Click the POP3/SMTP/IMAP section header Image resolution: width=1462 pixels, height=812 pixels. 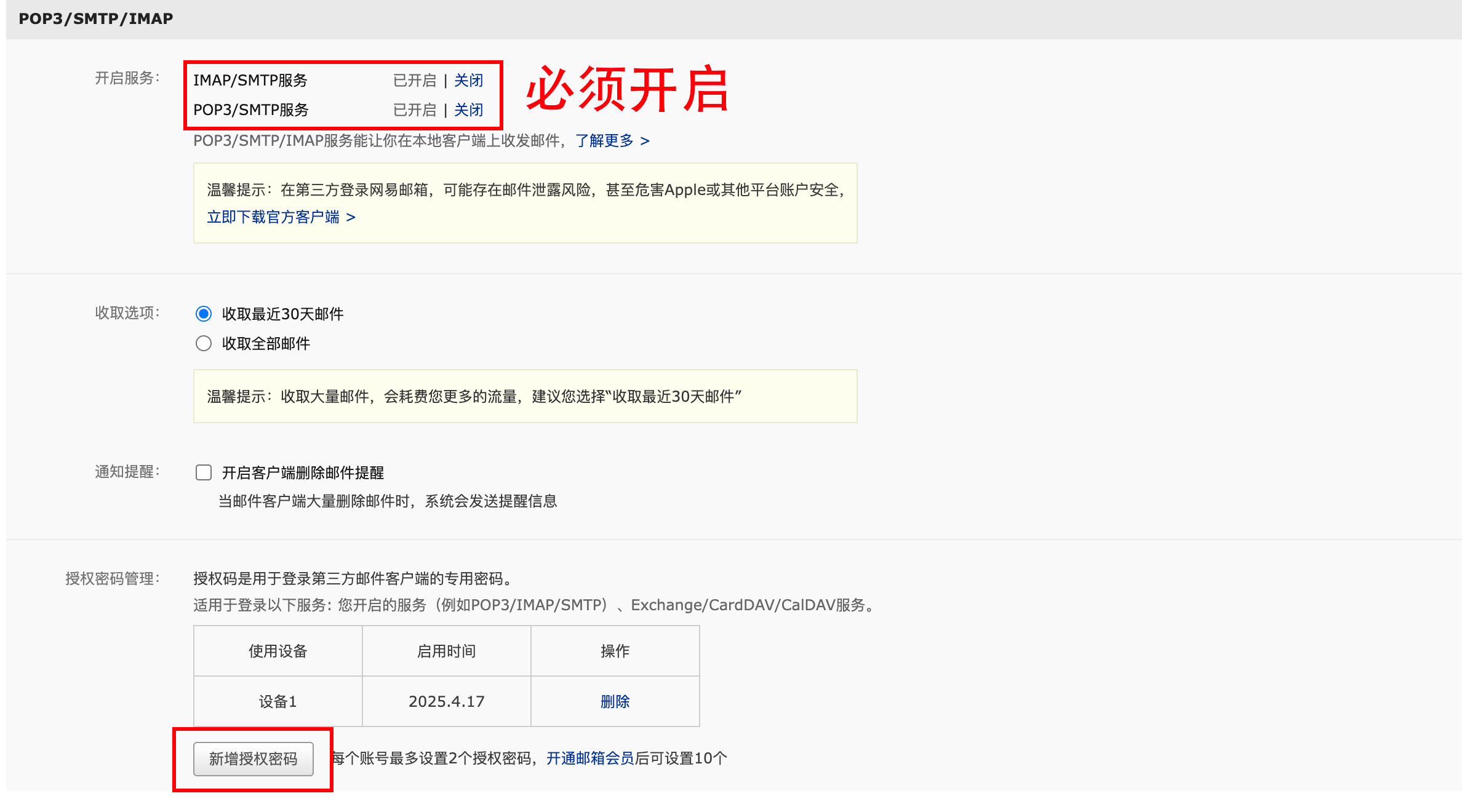click(95, 18)
